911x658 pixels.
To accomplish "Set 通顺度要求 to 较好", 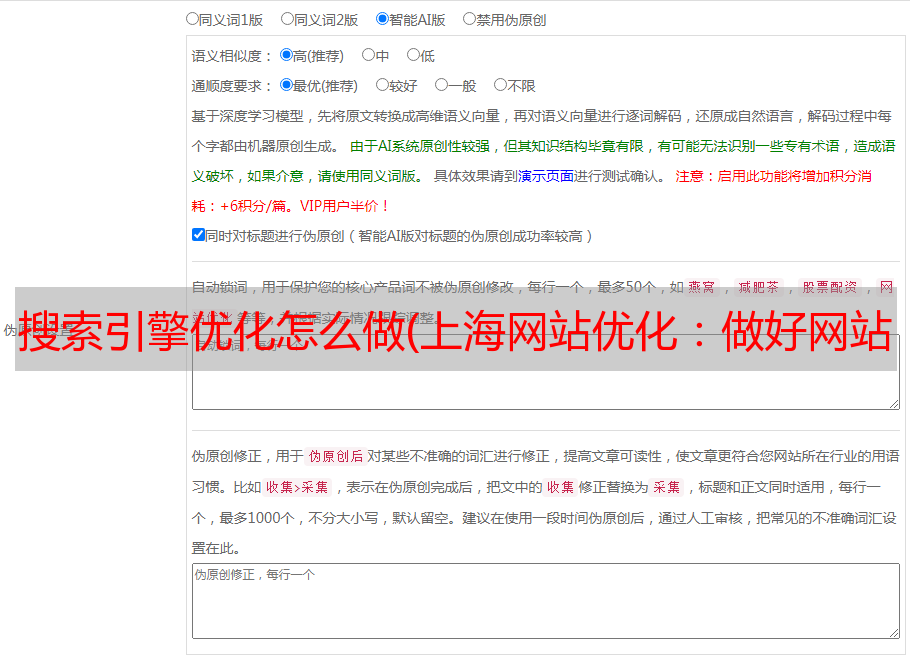I will coord(382,85).
